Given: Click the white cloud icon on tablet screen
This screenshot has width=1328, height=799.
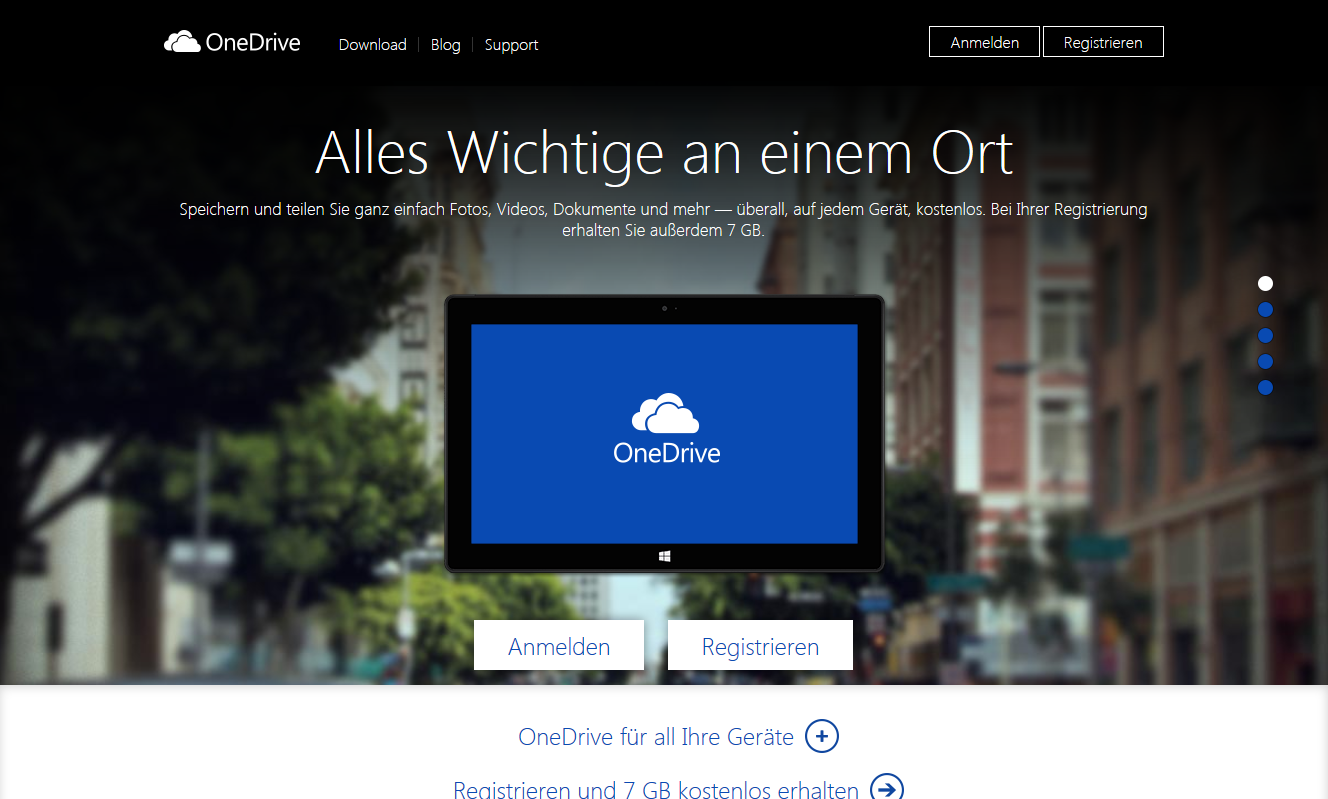Looking at the screenshot, I should [665, 414].
